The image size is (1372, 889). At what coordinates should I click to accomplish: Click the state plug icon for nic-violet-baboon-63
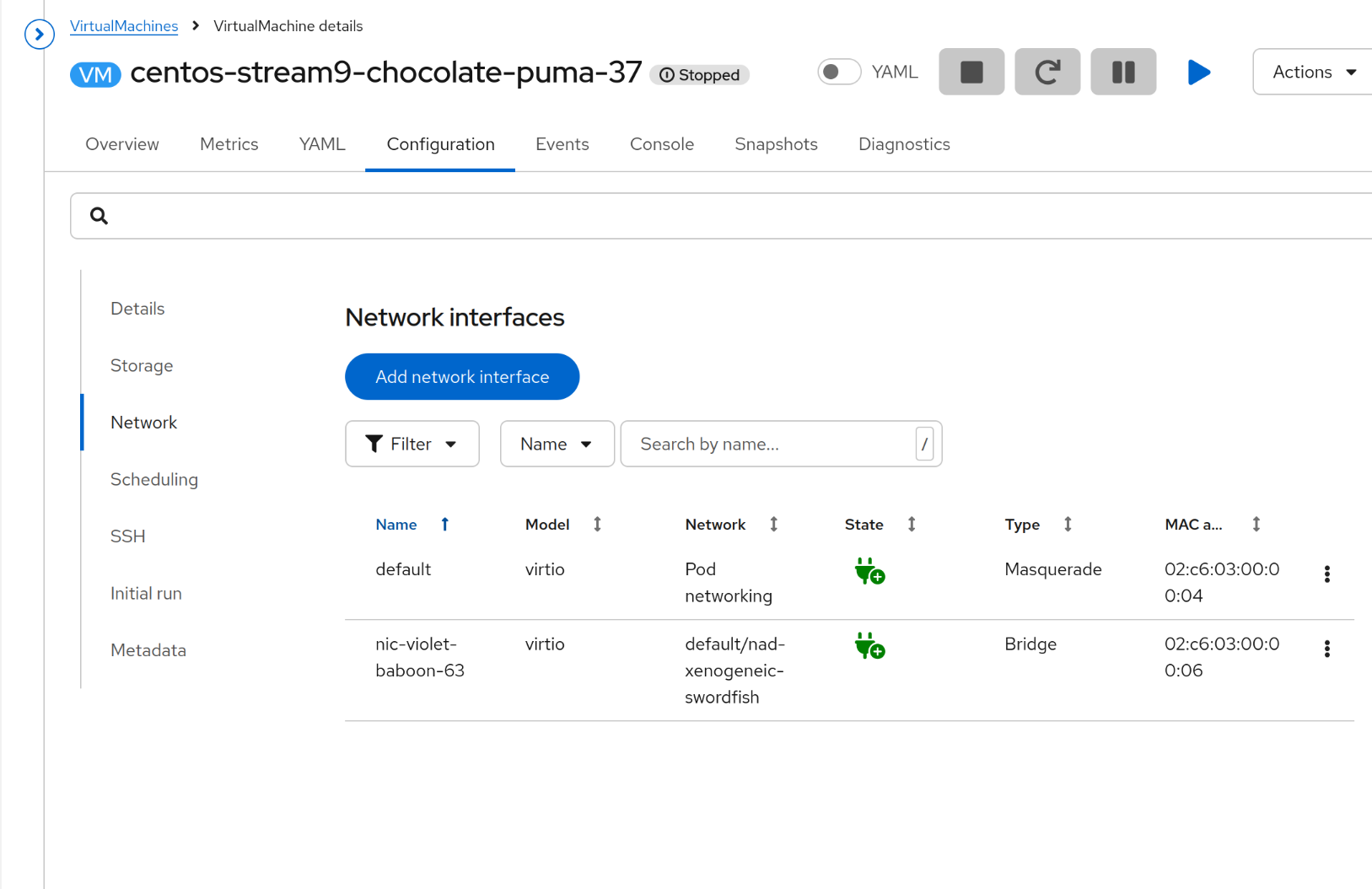(x=869, y=646)
